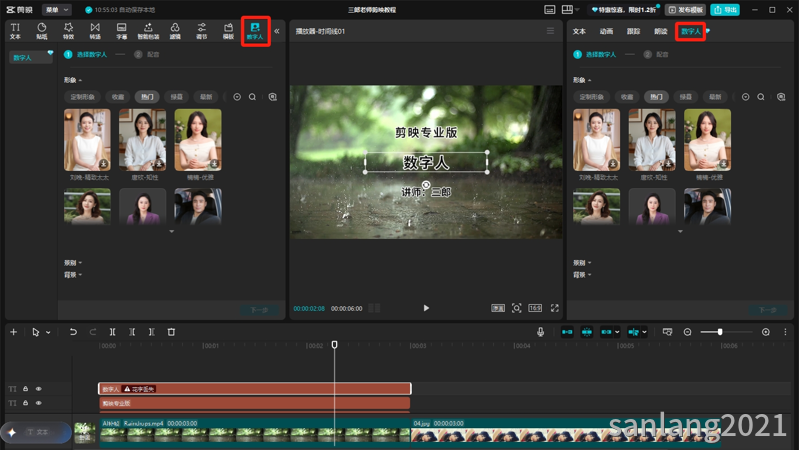Lock the 剪映专业版 text track

coord(25,403)
